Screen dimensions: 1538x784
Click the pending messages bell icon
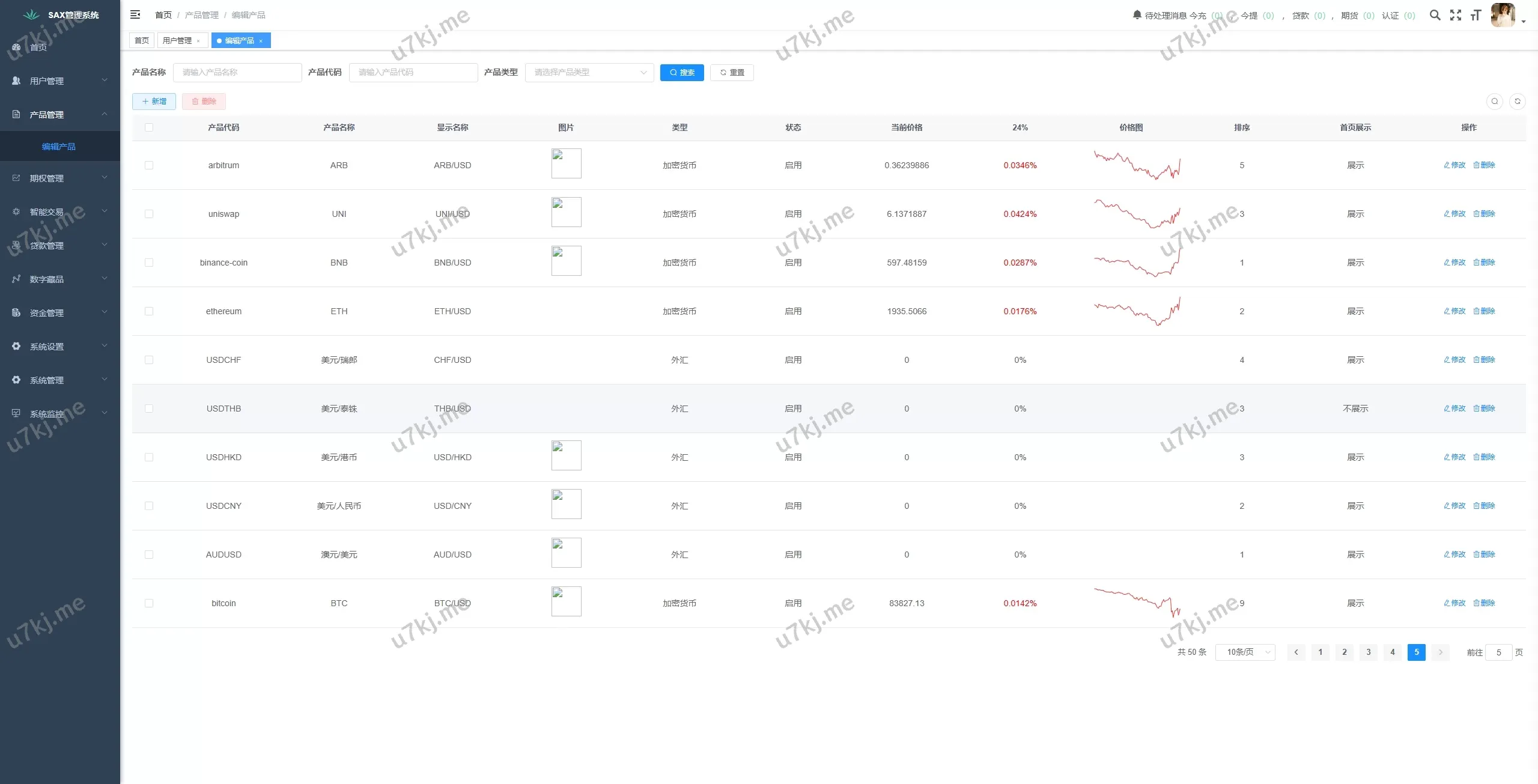tap(1137, 15)
